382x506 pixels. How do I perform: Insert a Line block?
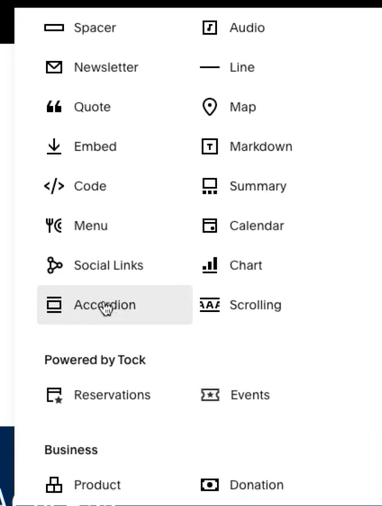point(228,67)
